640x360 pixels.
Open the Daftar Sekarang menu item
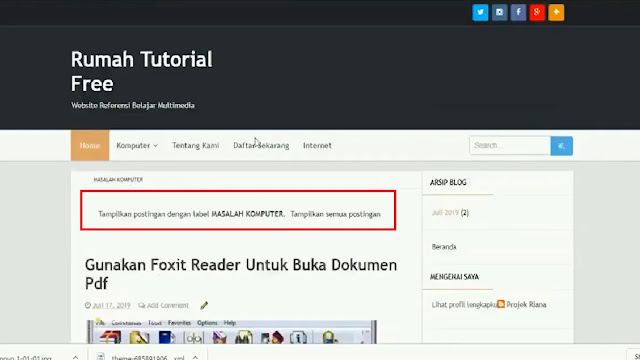[x=261, y=145]
